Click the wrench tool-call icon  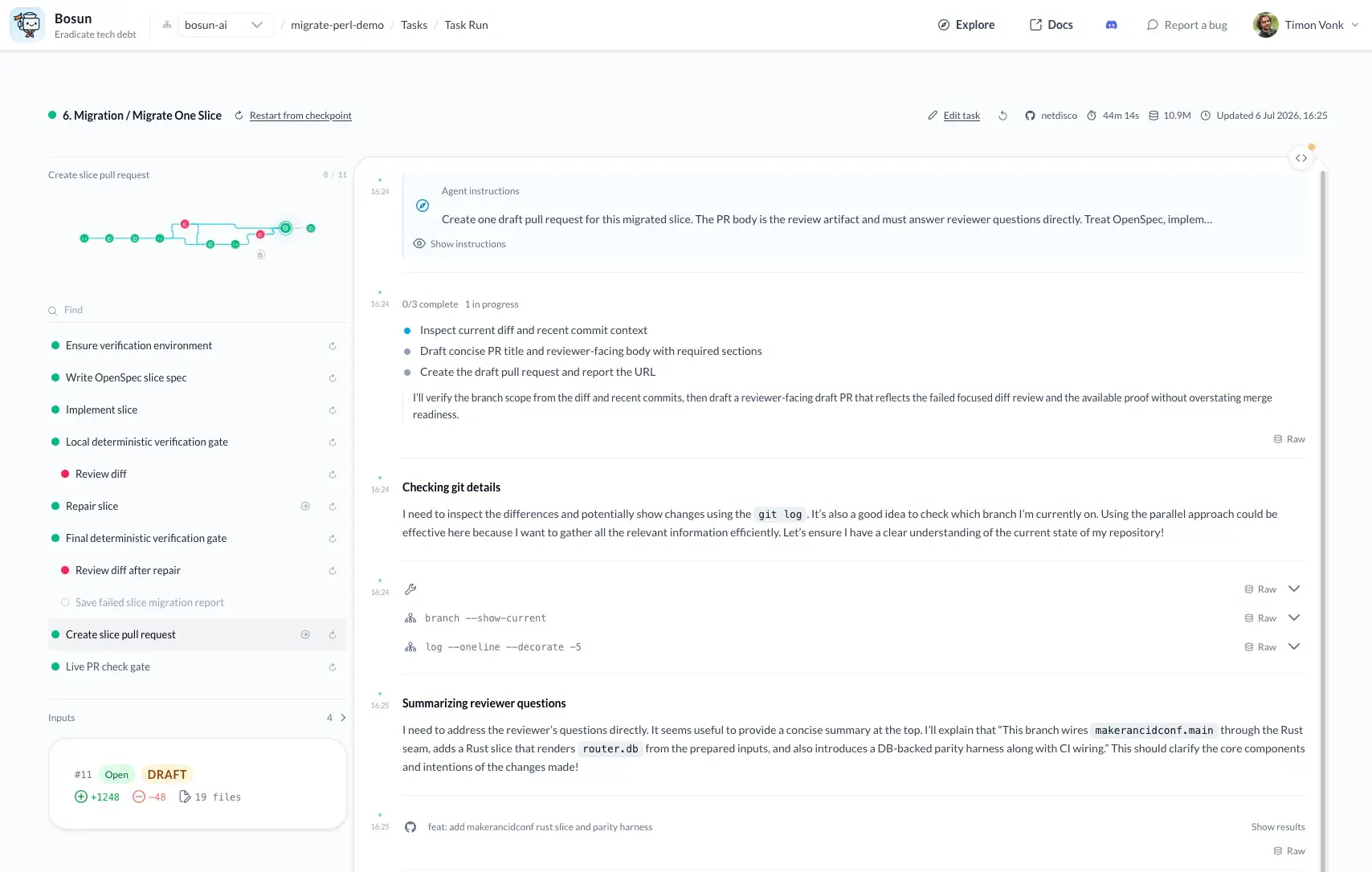[x=410, y=589]
